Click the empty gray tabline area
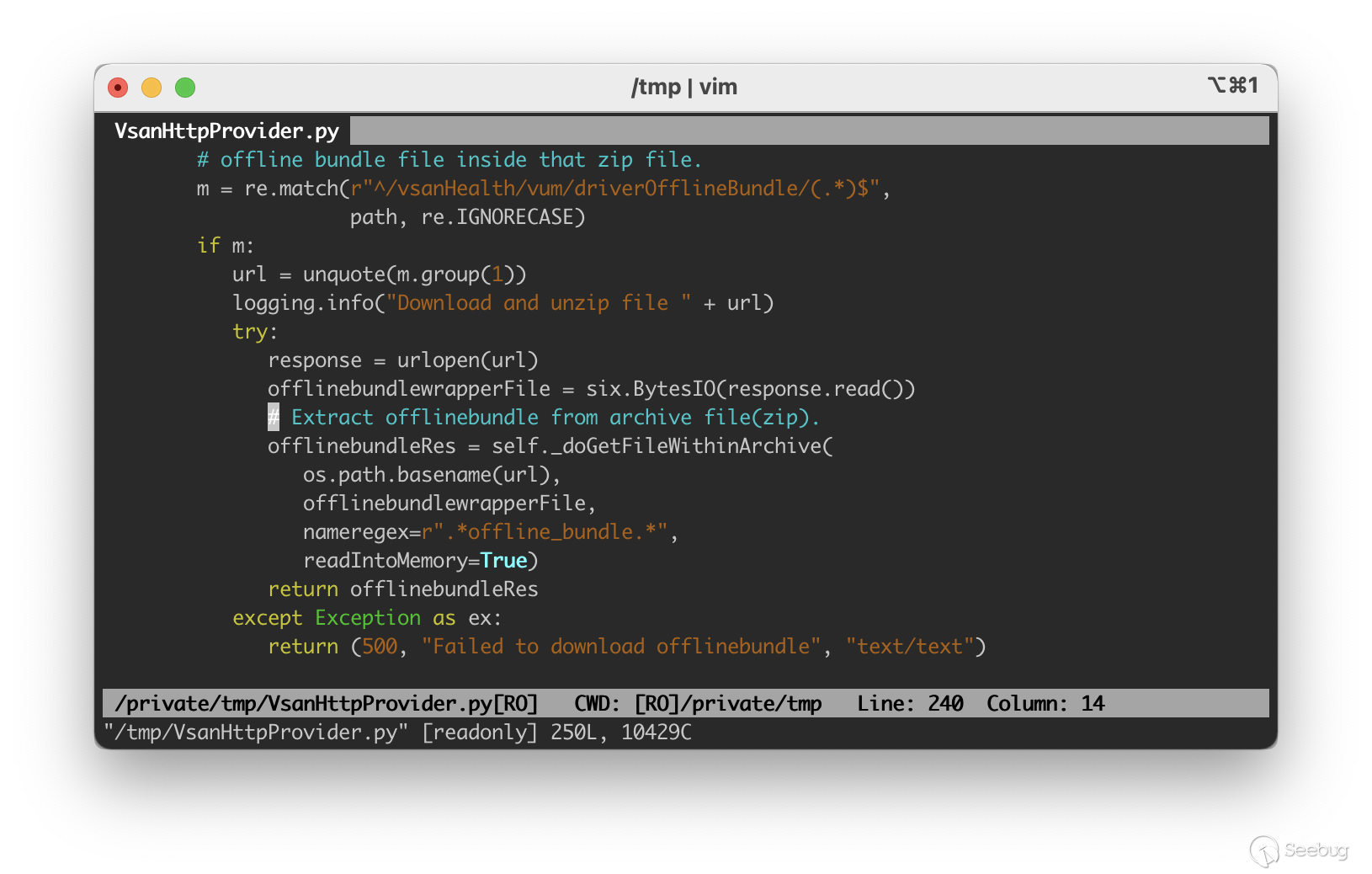The image size is (1372, 874). (x=809, y=131)
